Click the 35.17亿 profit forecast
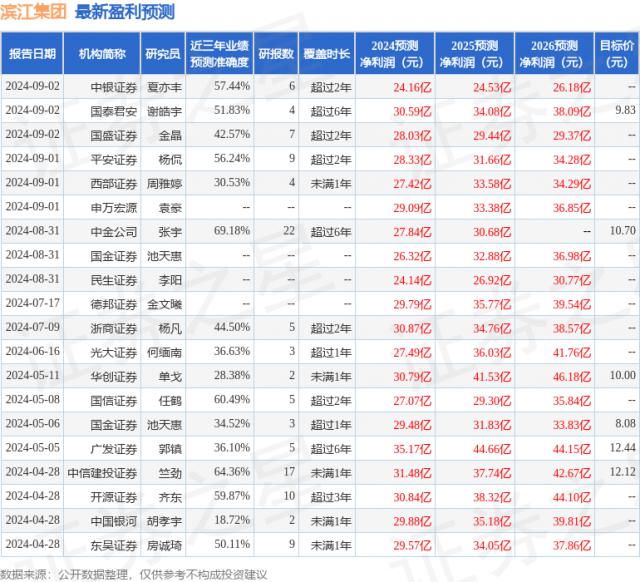This screenshot has width=640, height=582. pos(412,449)
